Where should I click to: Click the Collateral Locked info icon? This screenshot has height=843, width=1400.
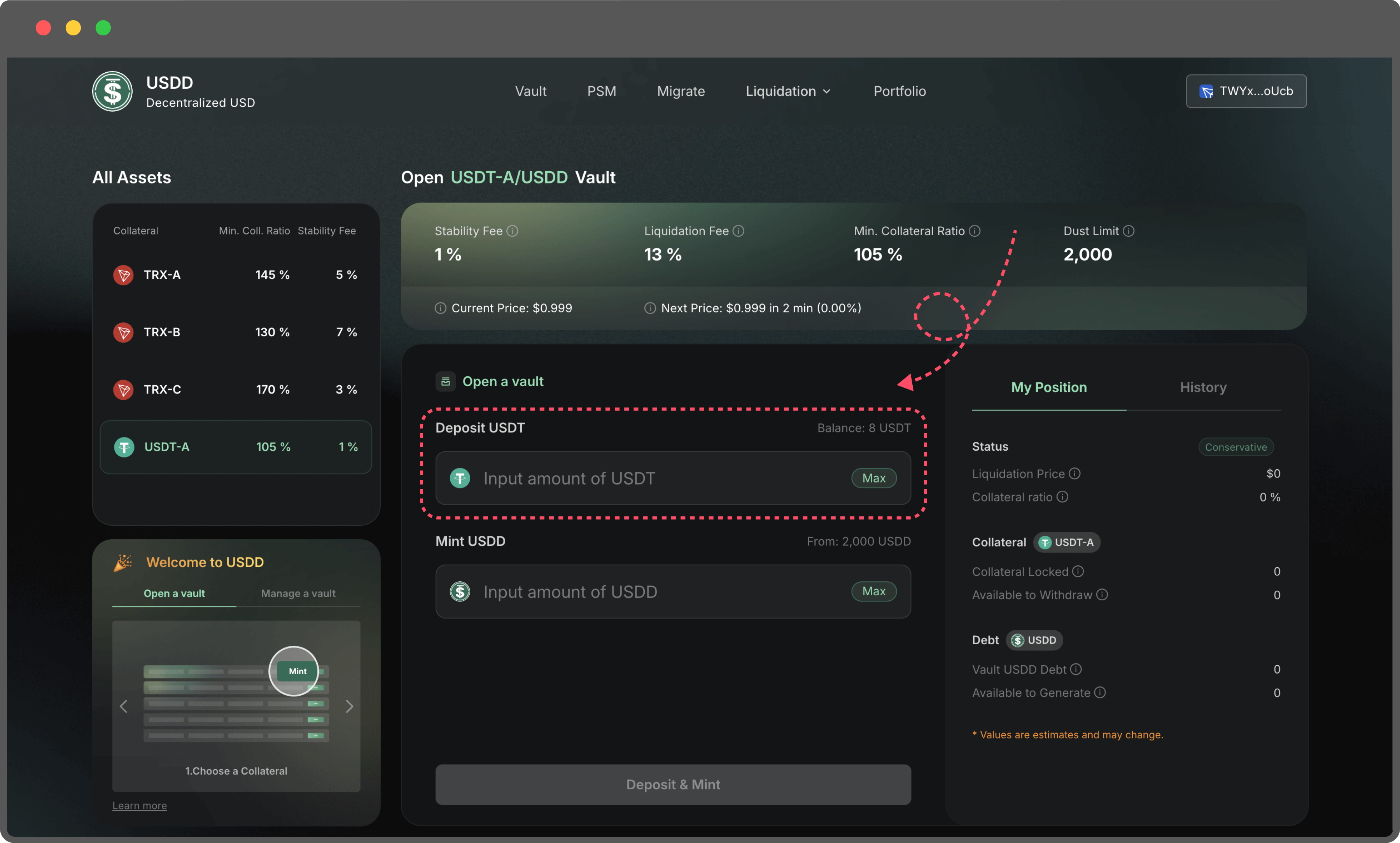pos(1078,572)
